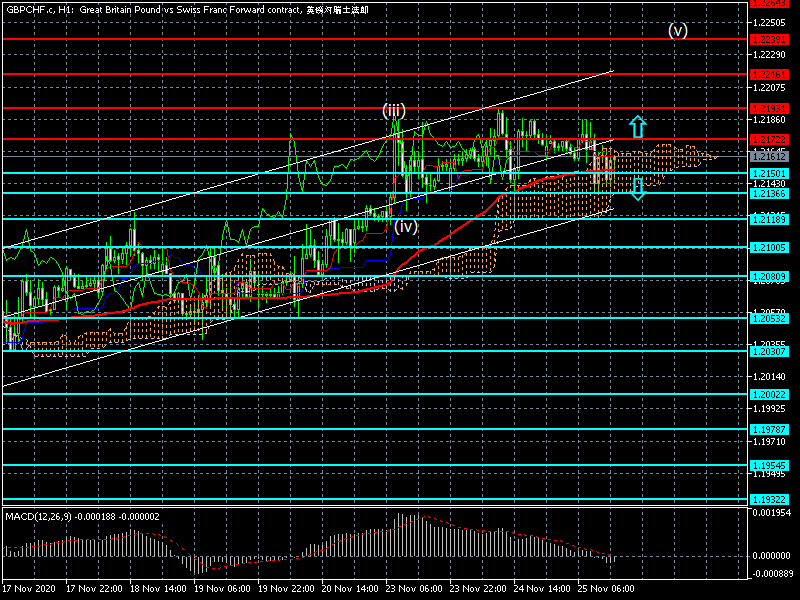This screenshot has width=800, height=600.
Task: Click the gray current price 1.21612 label
Action: click(769, 157)
